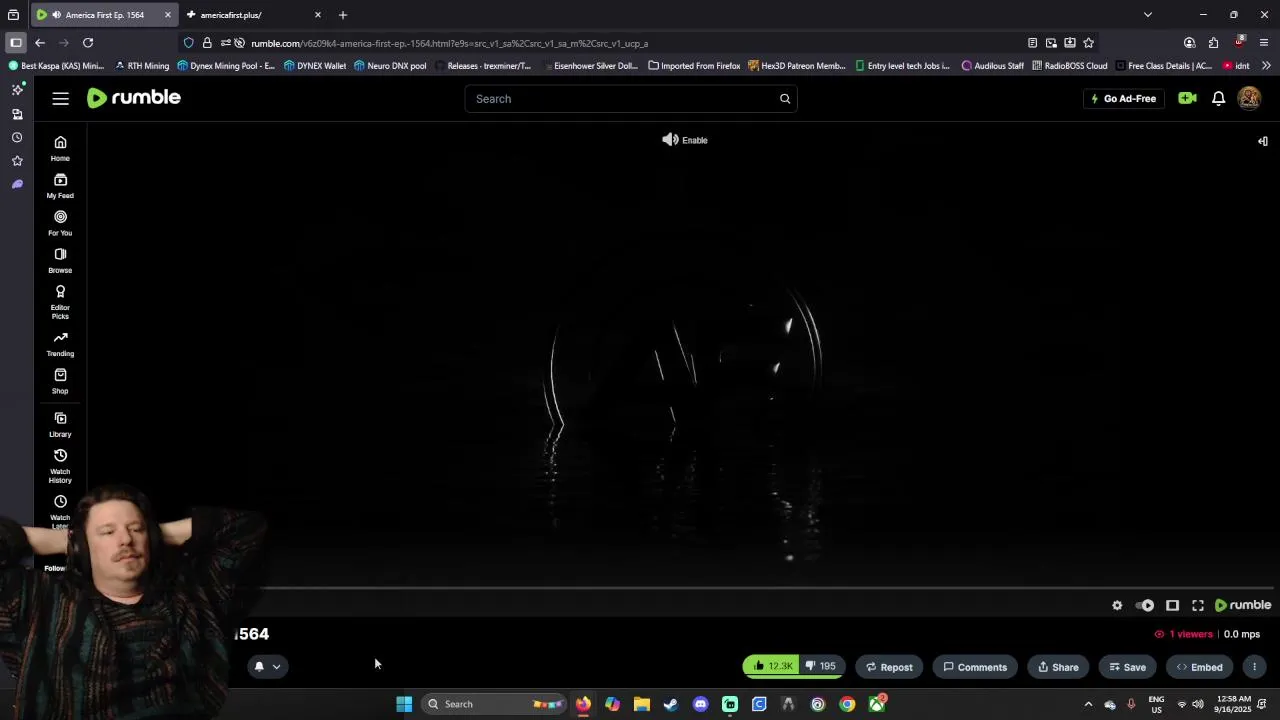
Task: Open the browser application menu
Action: [1264, 43]
